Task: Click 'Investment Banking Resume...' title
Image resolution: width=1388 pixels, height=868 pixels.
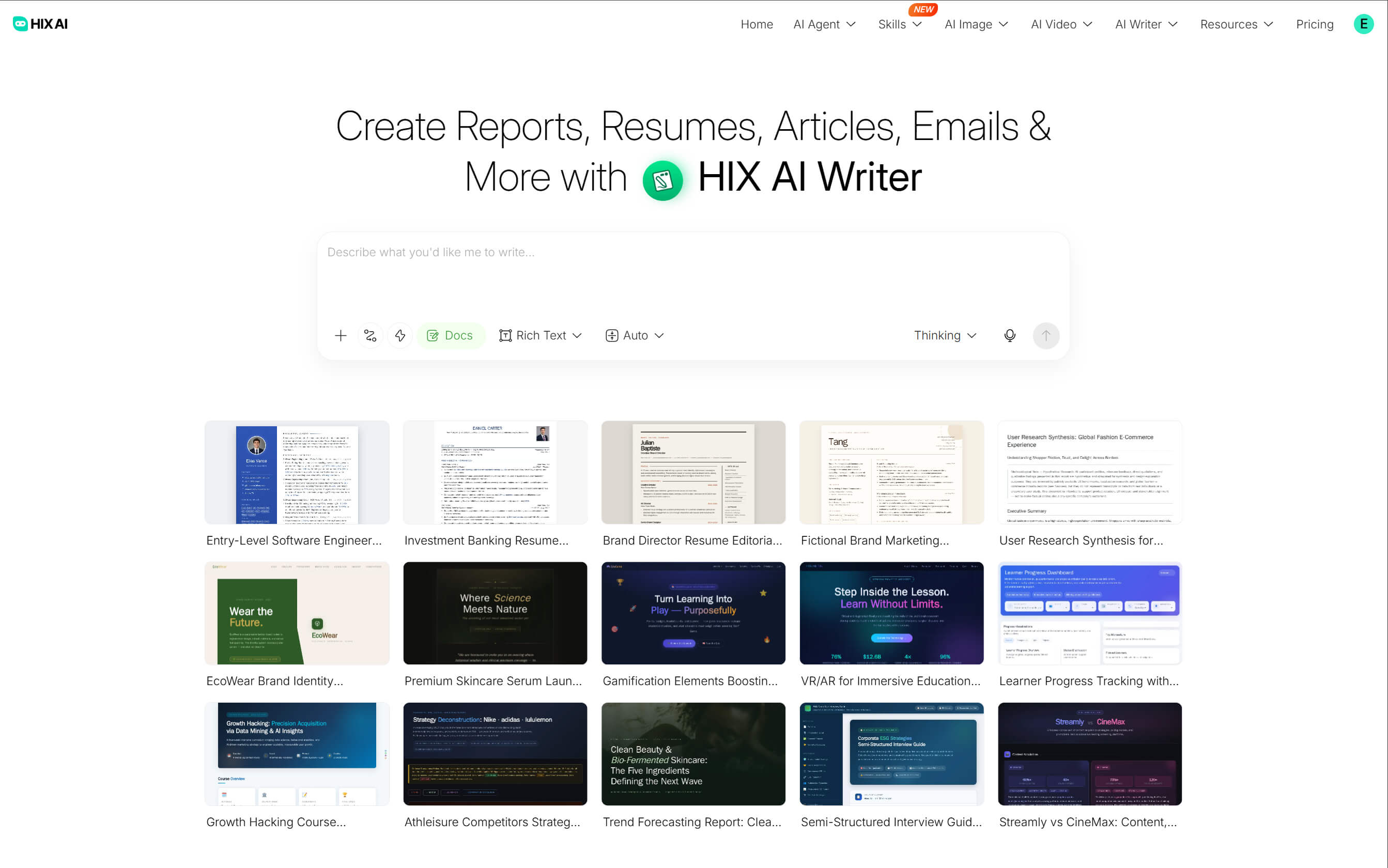Action: (486, 540)
